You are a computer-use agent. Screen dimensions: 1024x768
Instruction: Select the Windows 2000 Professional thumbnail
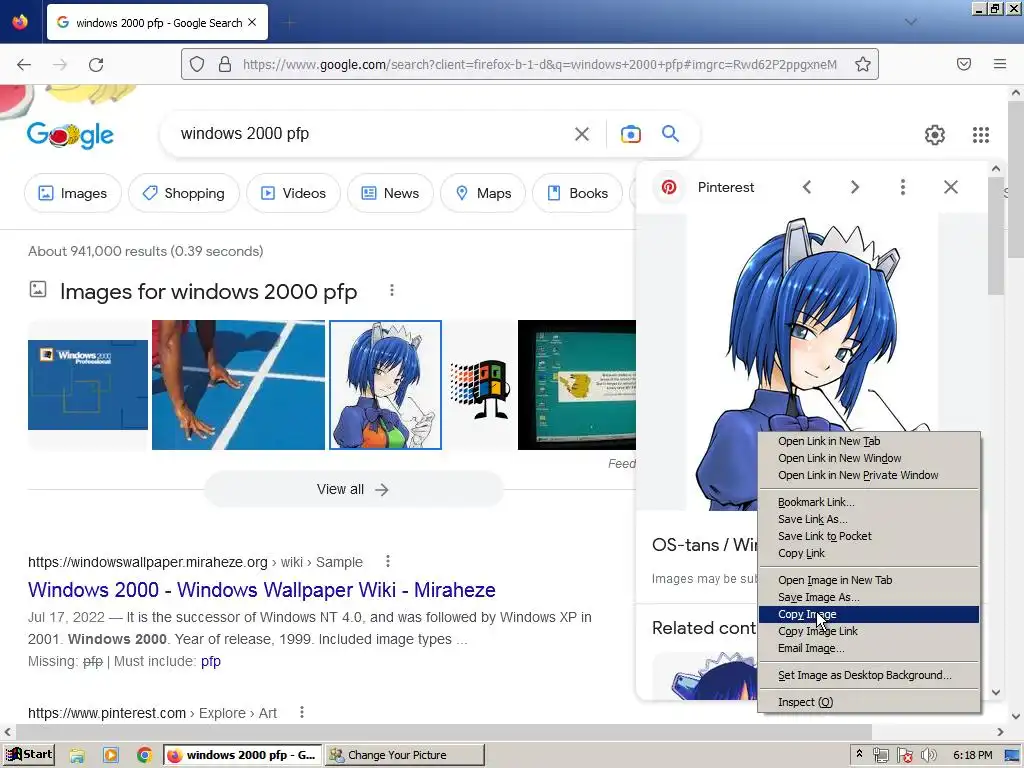click(x=88, y=385)
